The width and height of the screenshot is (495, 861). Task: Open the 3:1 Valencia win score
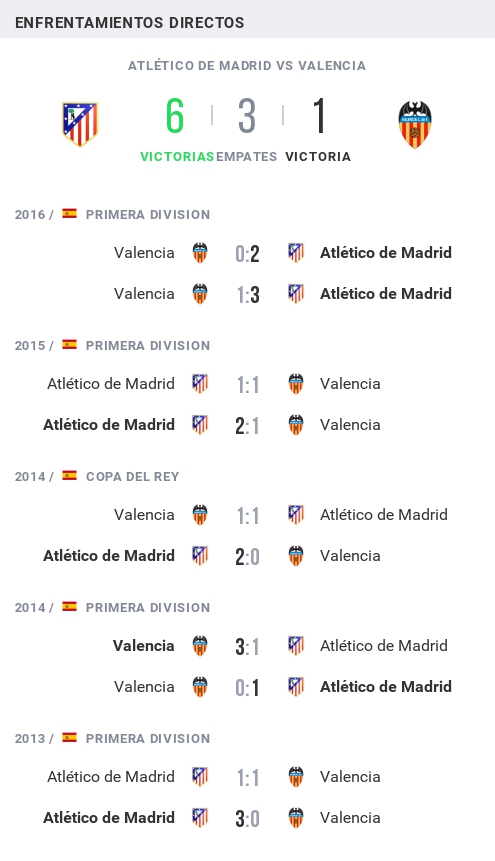pyautogui.click(x=247, y=647)
